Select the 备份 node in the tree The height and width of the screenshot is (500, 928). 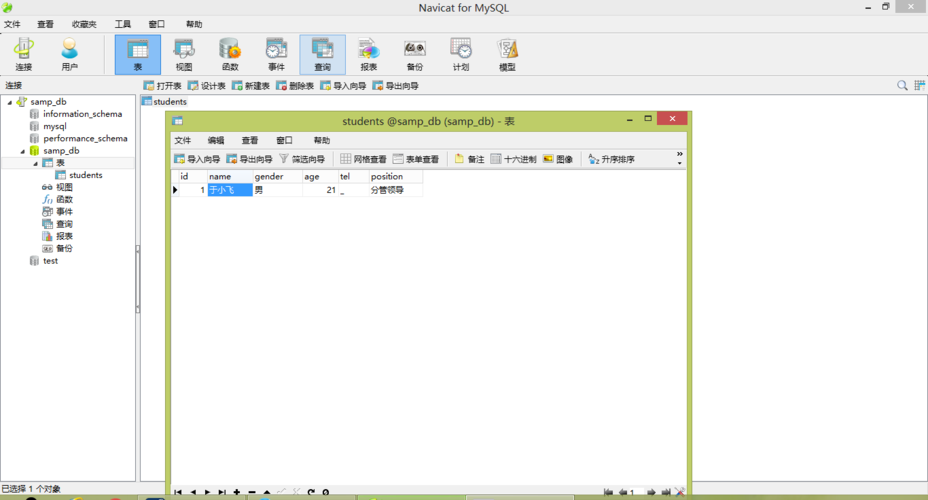tap(64, 249)
